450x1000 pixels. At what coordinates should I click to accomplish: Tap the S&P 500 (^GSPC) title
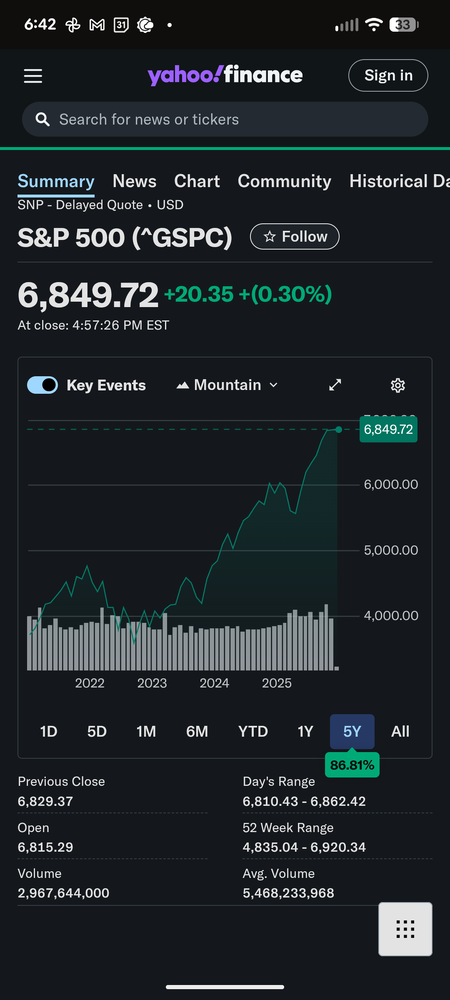(125, 237)
